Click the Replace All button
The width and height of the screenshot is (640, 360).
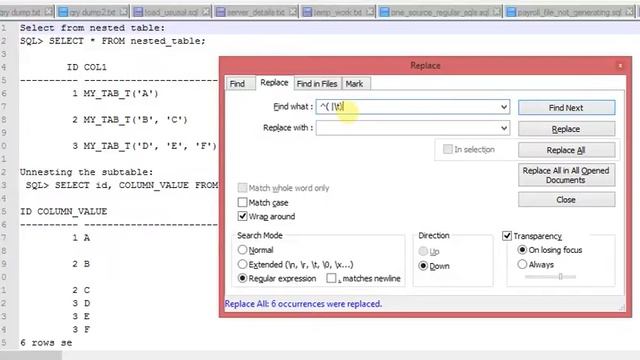pos(567,150)
